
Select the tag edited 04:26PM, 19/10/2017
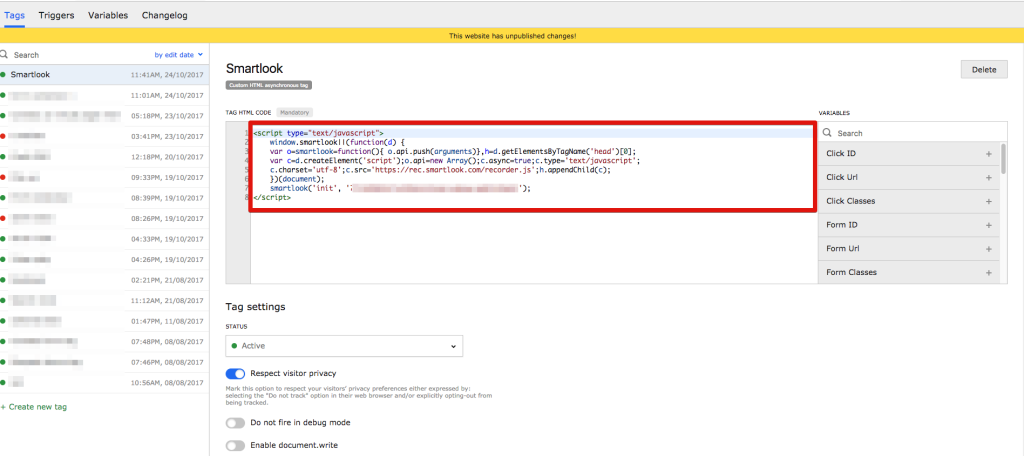click(104, 259)
